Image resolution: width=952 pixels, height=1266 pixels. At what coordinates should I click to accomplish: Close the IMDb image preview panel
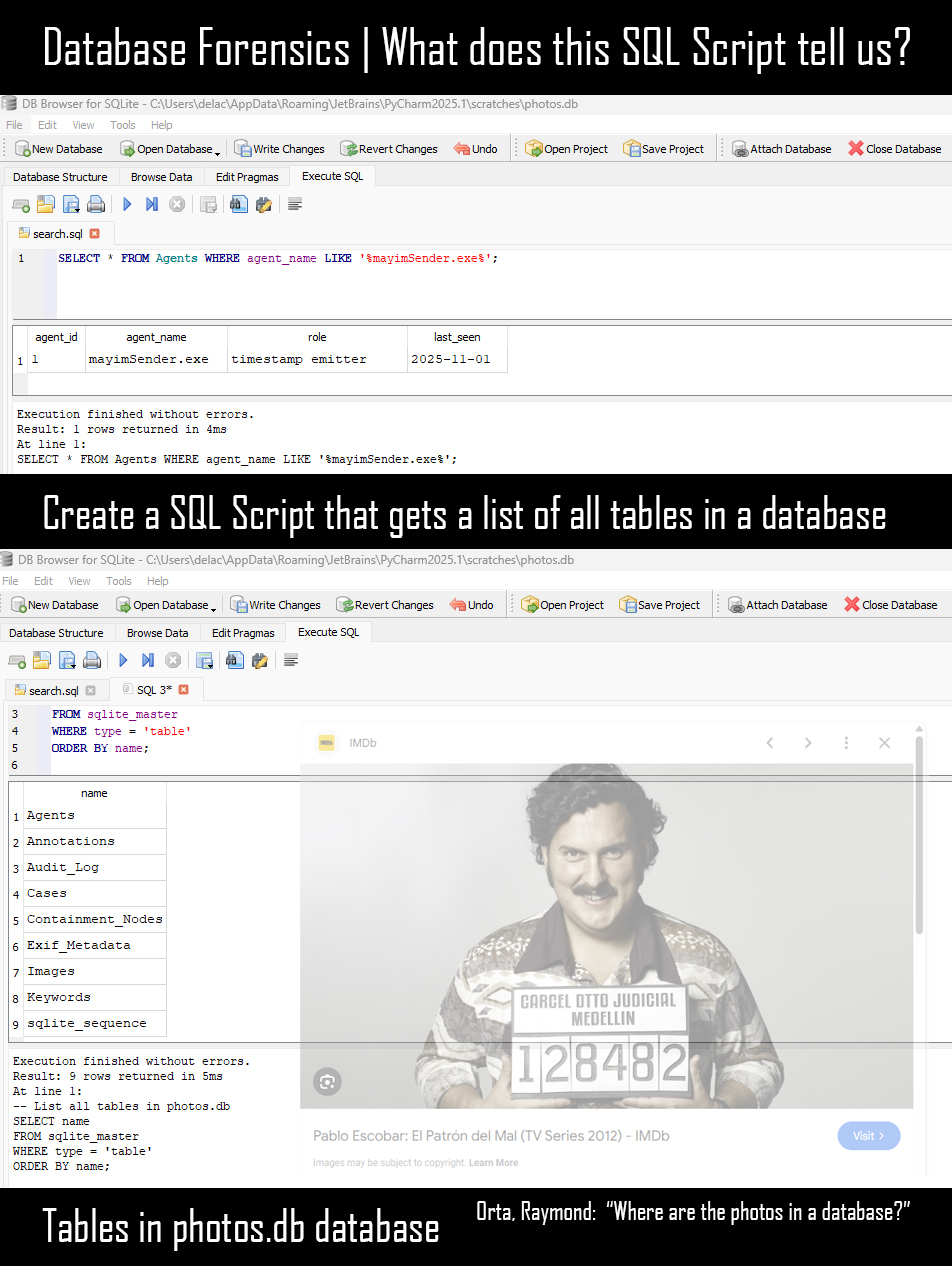click(884, 743)
